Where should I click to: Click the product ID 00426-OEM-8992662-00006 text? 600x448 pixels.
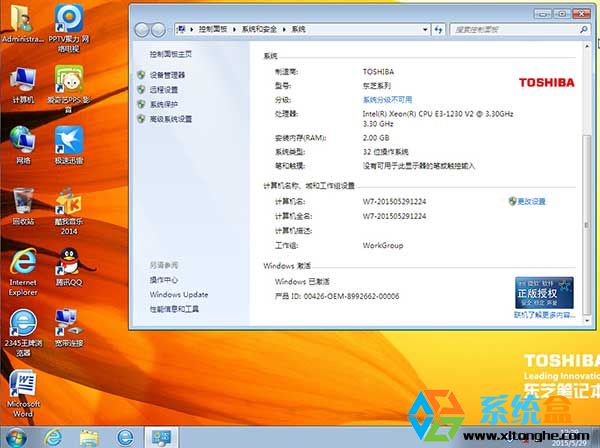coord(351,296)
